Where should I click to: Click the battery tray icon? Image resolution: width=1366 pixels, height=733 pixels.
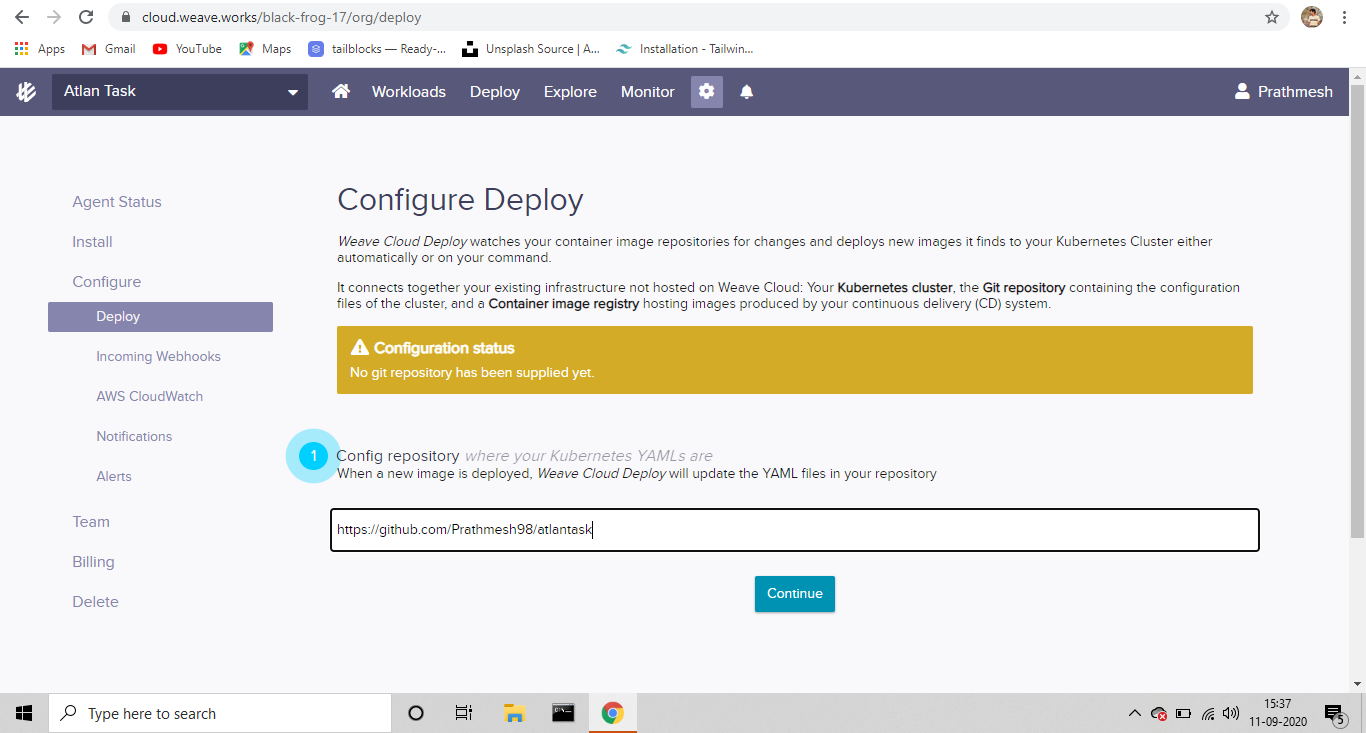(x=1183, y=713)
